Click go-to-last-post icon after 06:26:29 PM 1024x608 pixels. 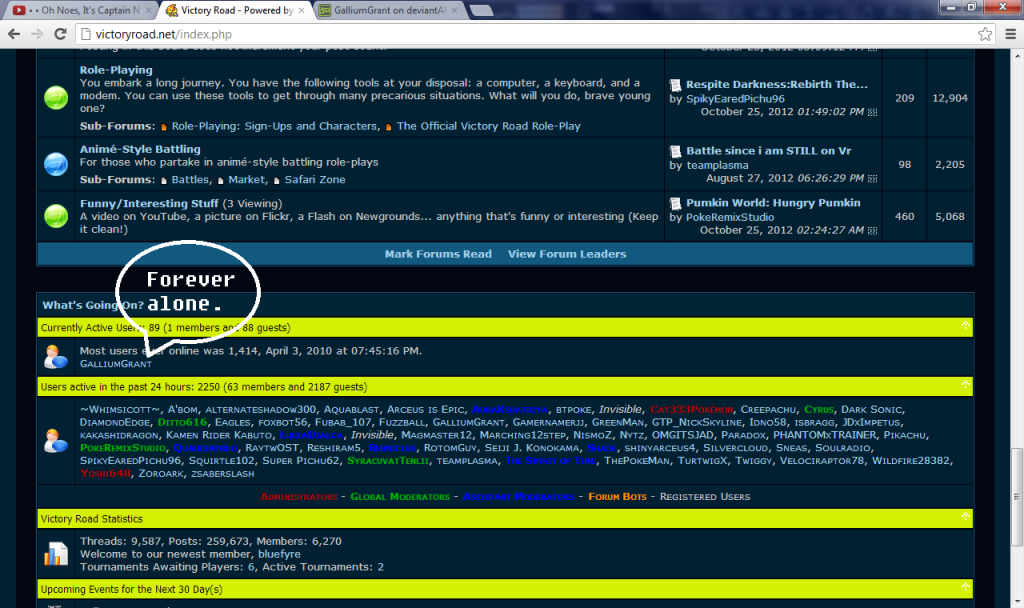(873, 178)
